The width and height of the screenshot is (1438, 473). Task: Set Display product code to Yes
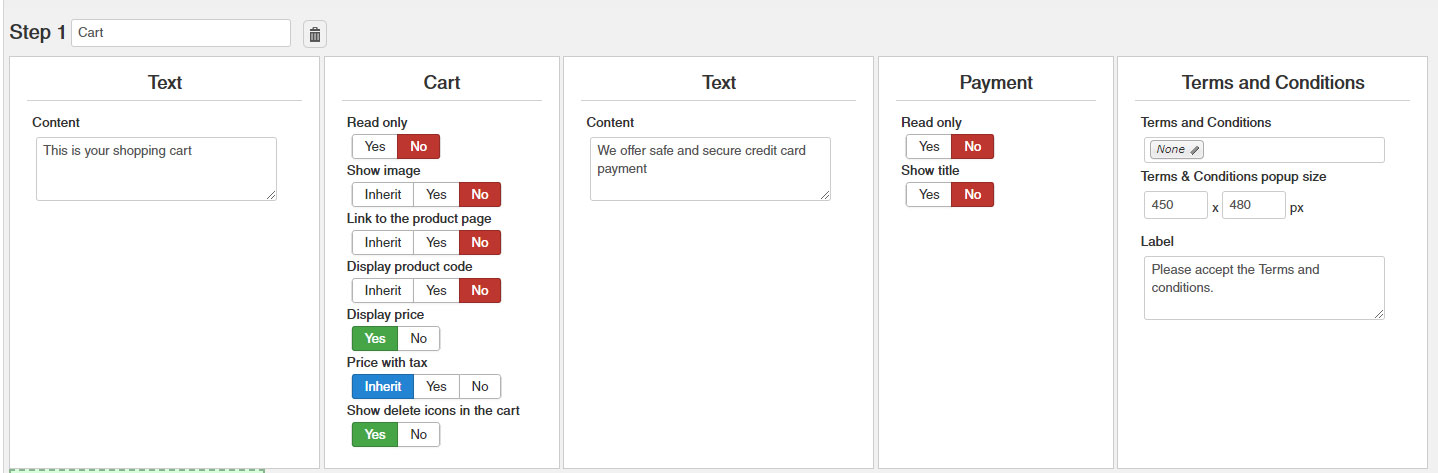pyautogui.click(x=436, y=291)
